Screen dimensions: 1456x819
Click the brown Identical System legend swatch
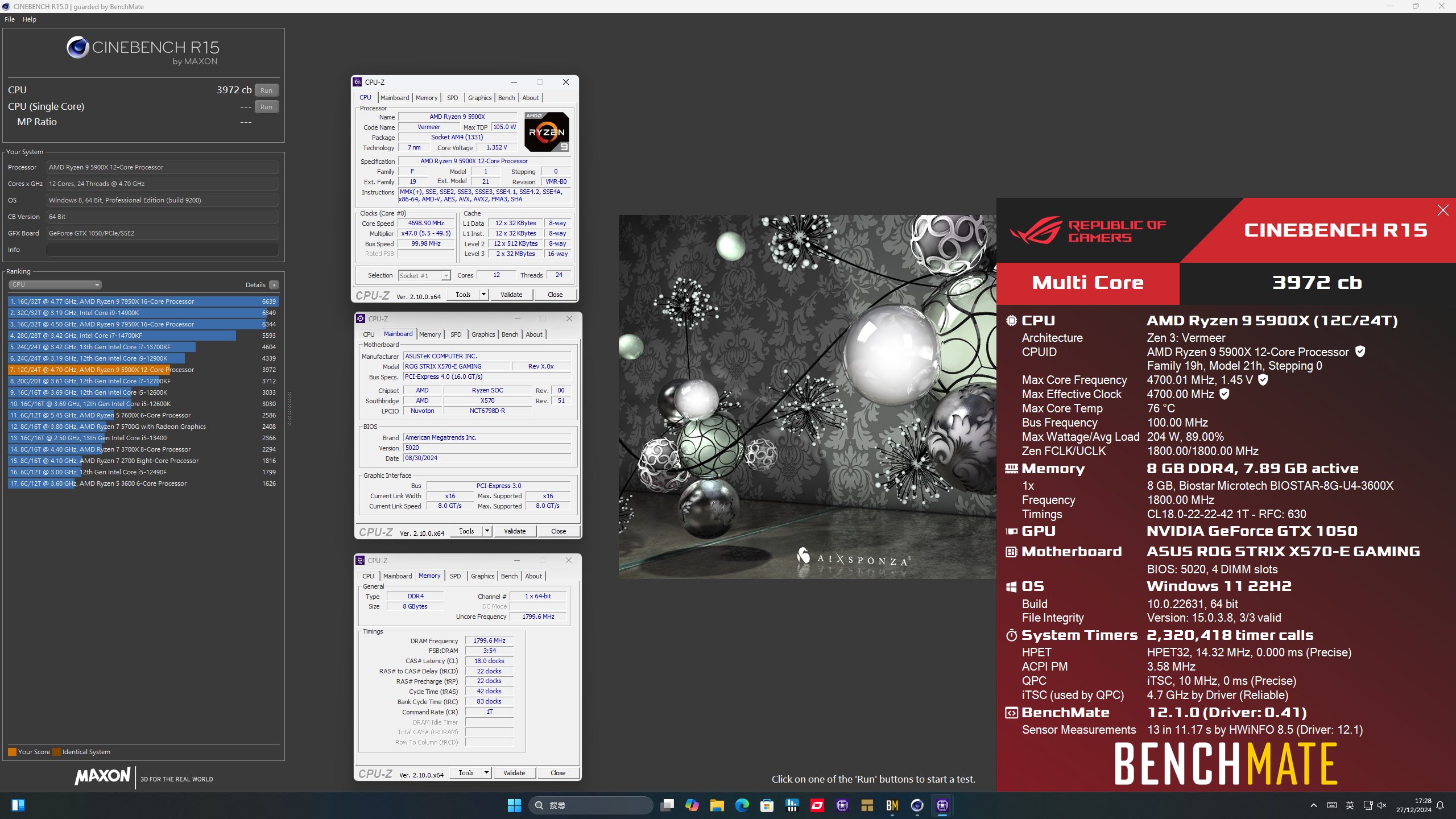pyautogui.click(x=56, y=752)
